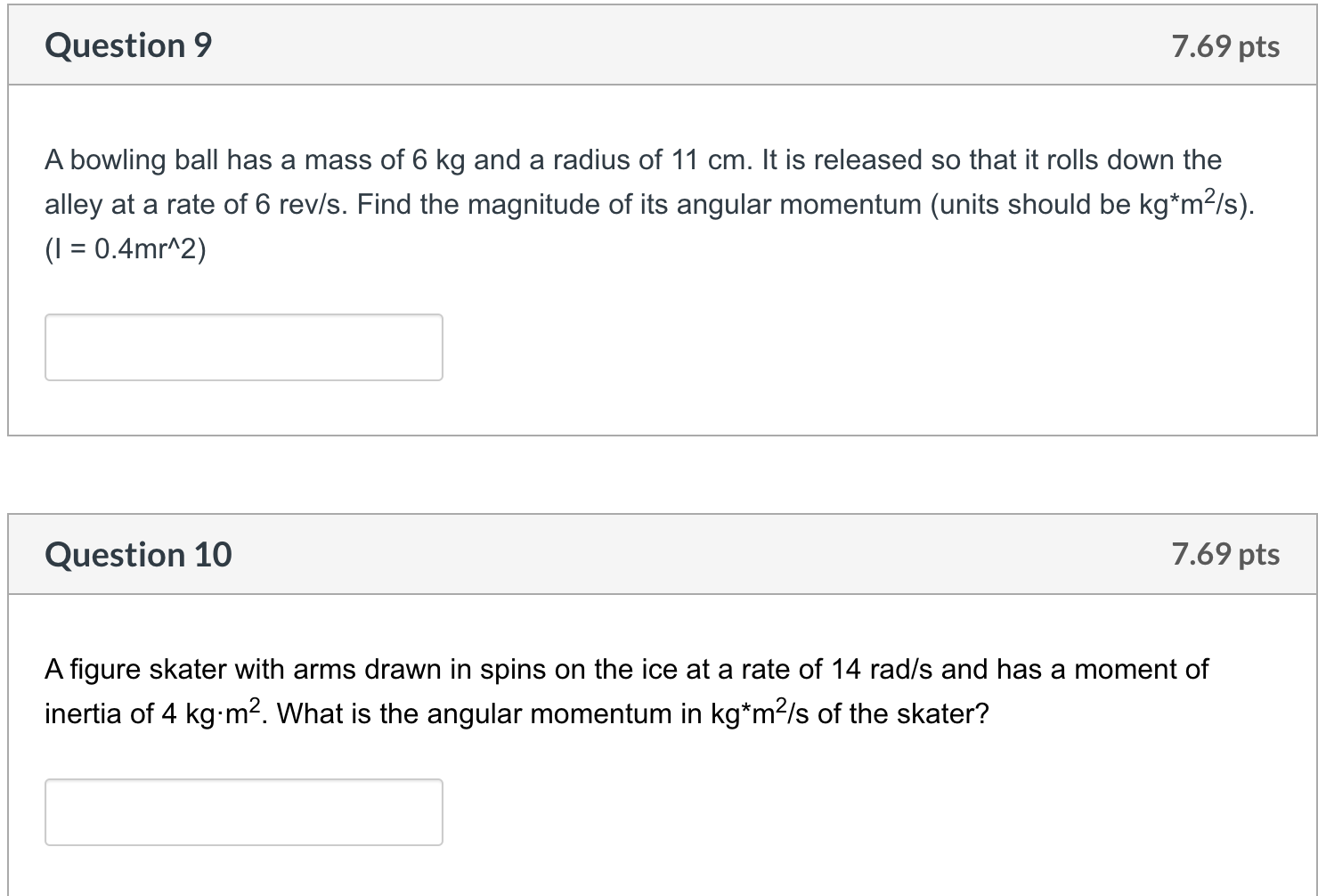The width and height of the screenshot is (1318, 896).
Task: Select the Question 9 header
Action: click(x=128, y=45)
